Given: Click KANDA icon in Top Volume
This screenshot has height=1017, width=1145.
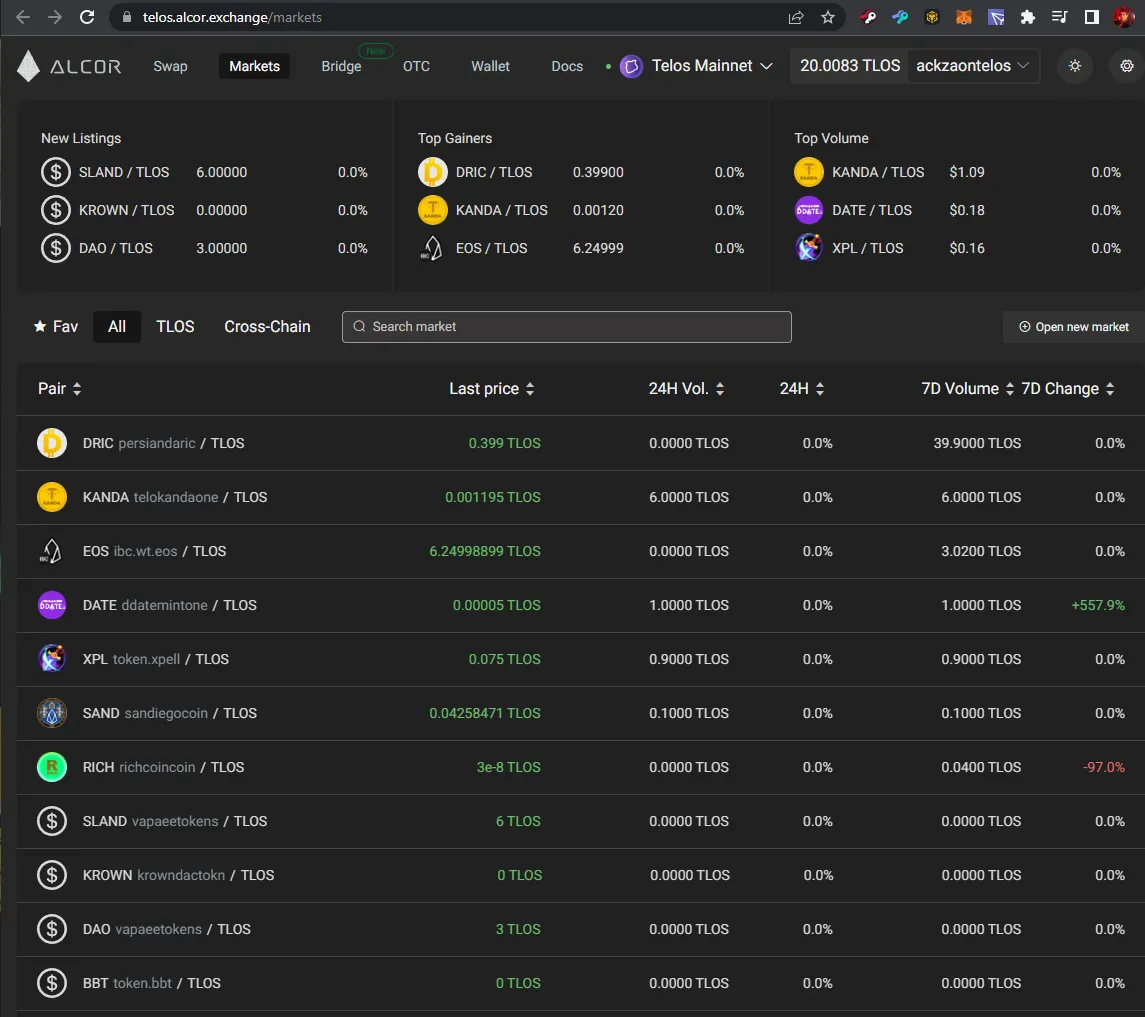Looking at the screenshot, I should (808, 172).
